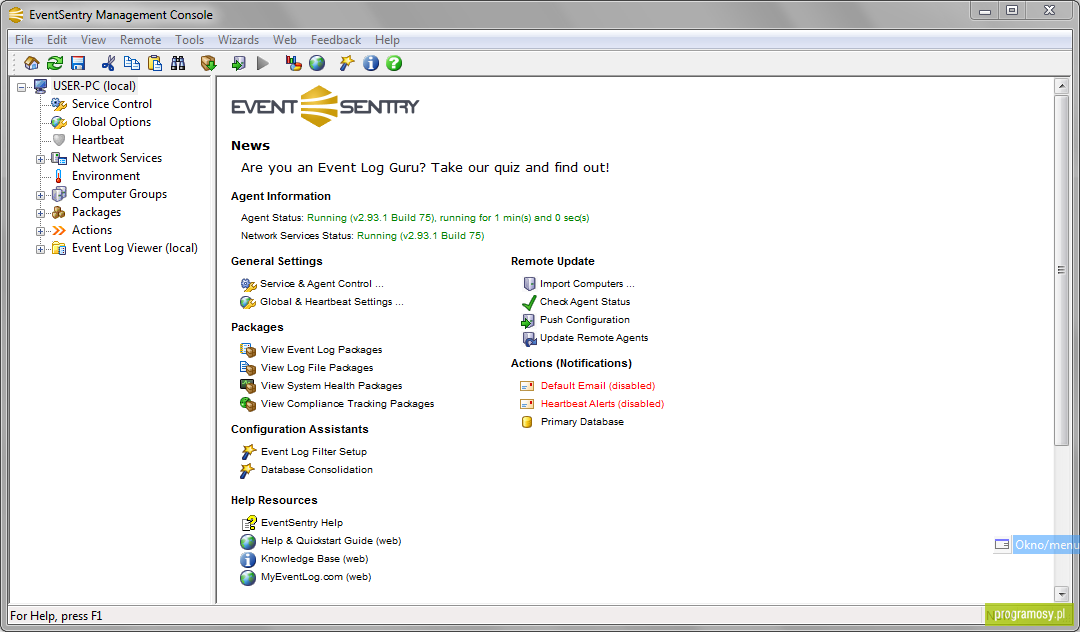Open Knowledge Base (web) link
Screen dimensions: 1080x632
[314, 558]
